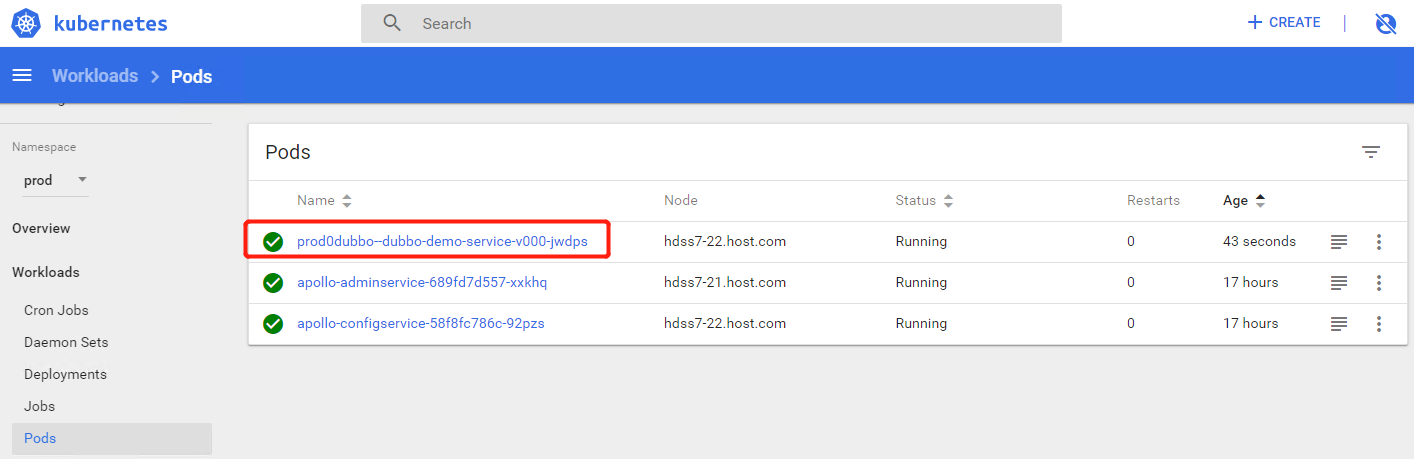Open the Pods filter icon

point(1370,152)
